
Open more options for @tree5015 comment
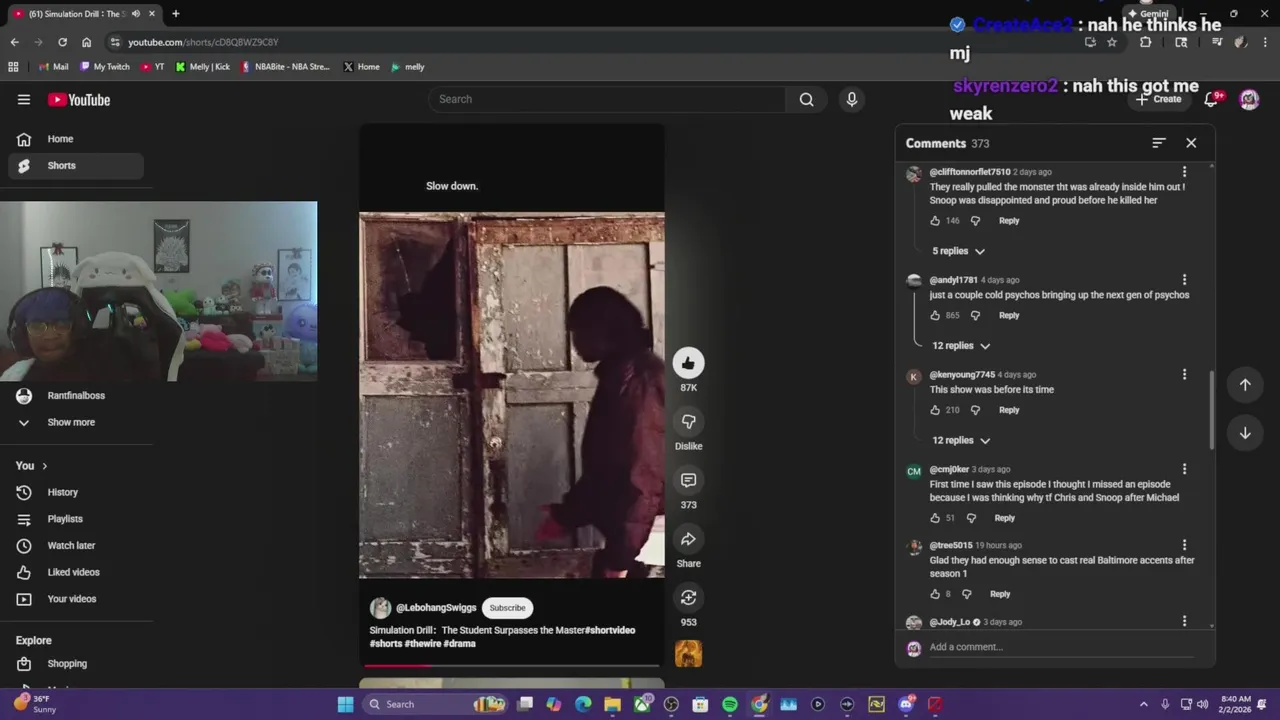pos(1184,545)
